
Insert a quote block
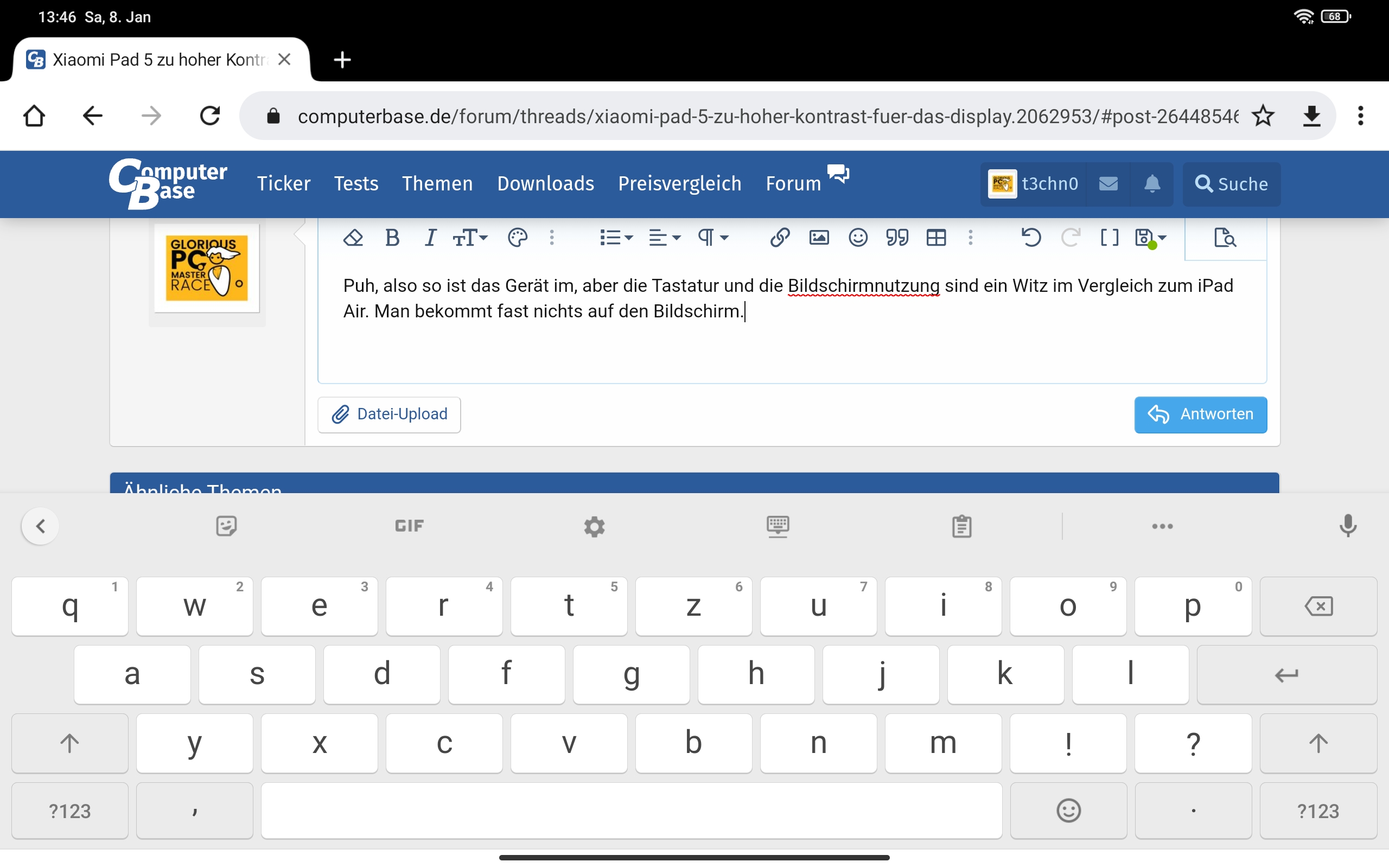pyautogui.click(x=896, y=237)
